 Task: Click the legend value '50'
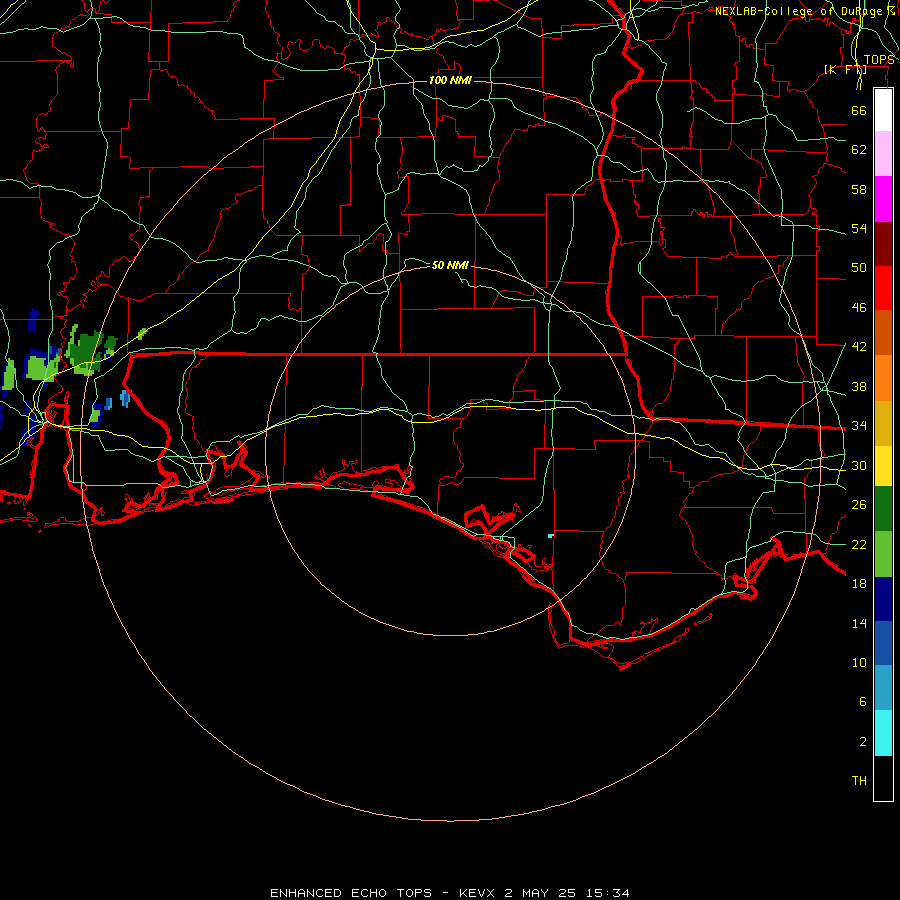tap(859, 268)
